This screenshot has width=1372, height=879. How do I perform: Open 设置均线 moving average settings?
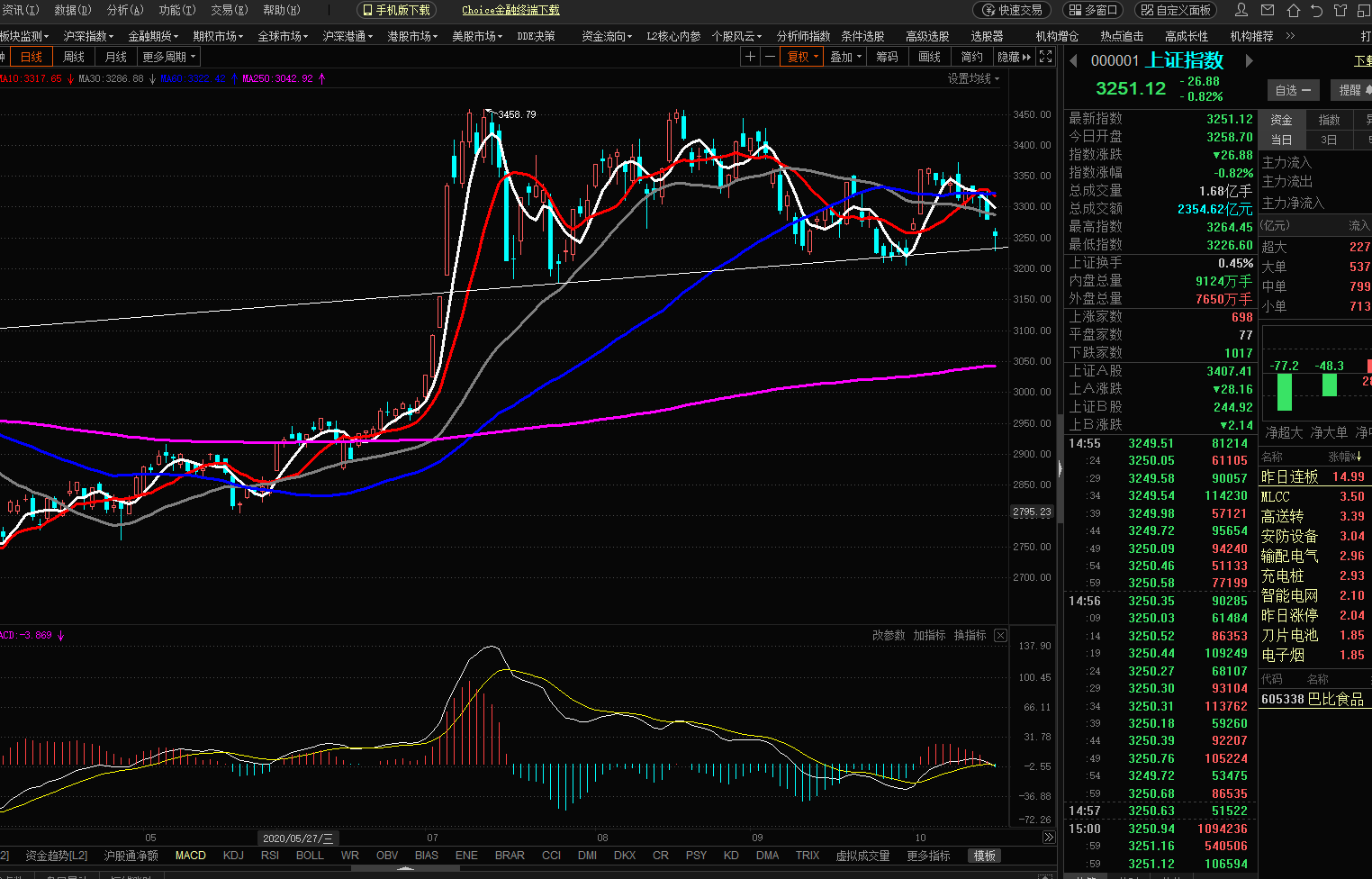point(973,78)
